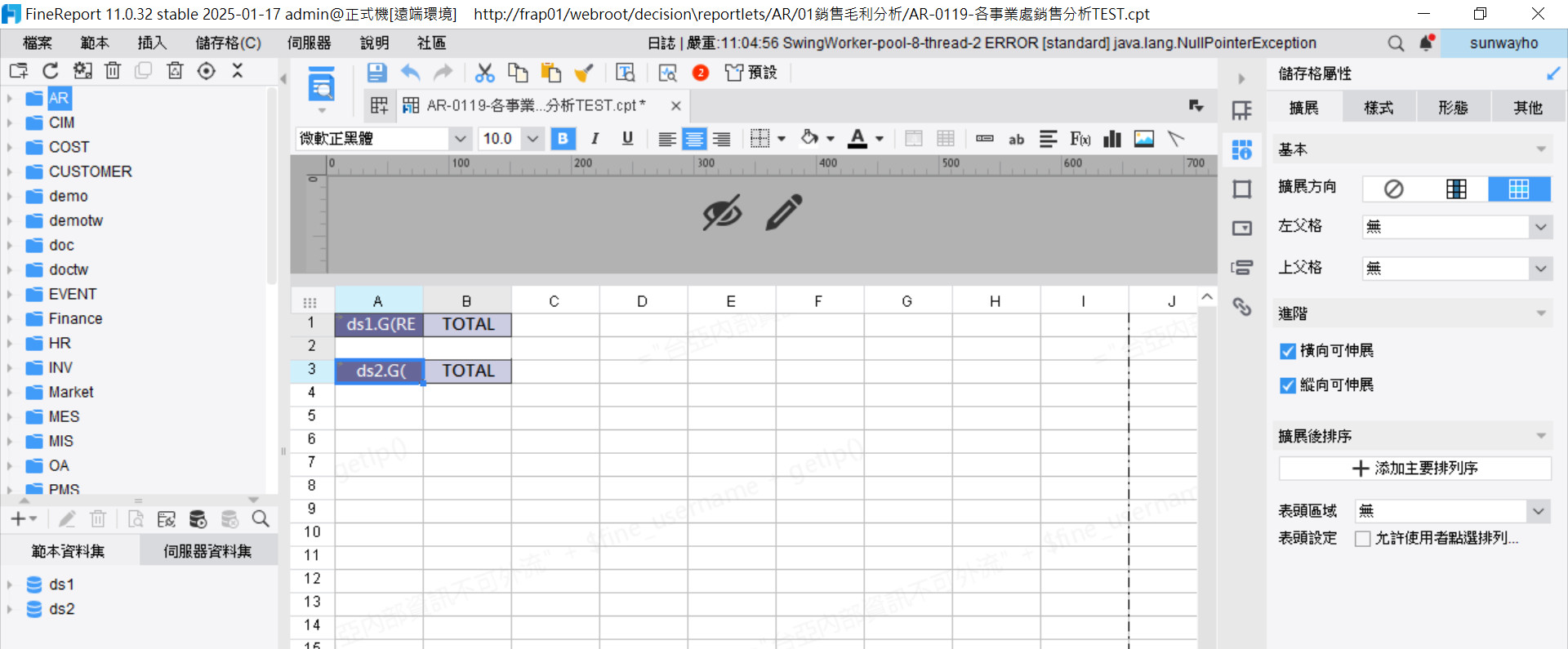Expand the CUSTOMER folder in tree
Screen dimensions: 1568x649
click(x=10, y=172)
